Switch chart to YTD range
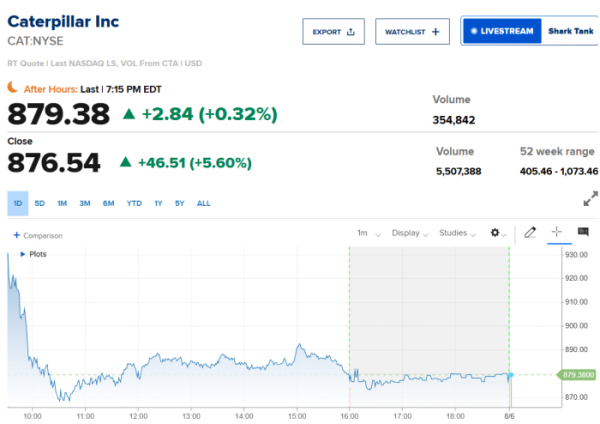600x424 pixels. (134, 203)
